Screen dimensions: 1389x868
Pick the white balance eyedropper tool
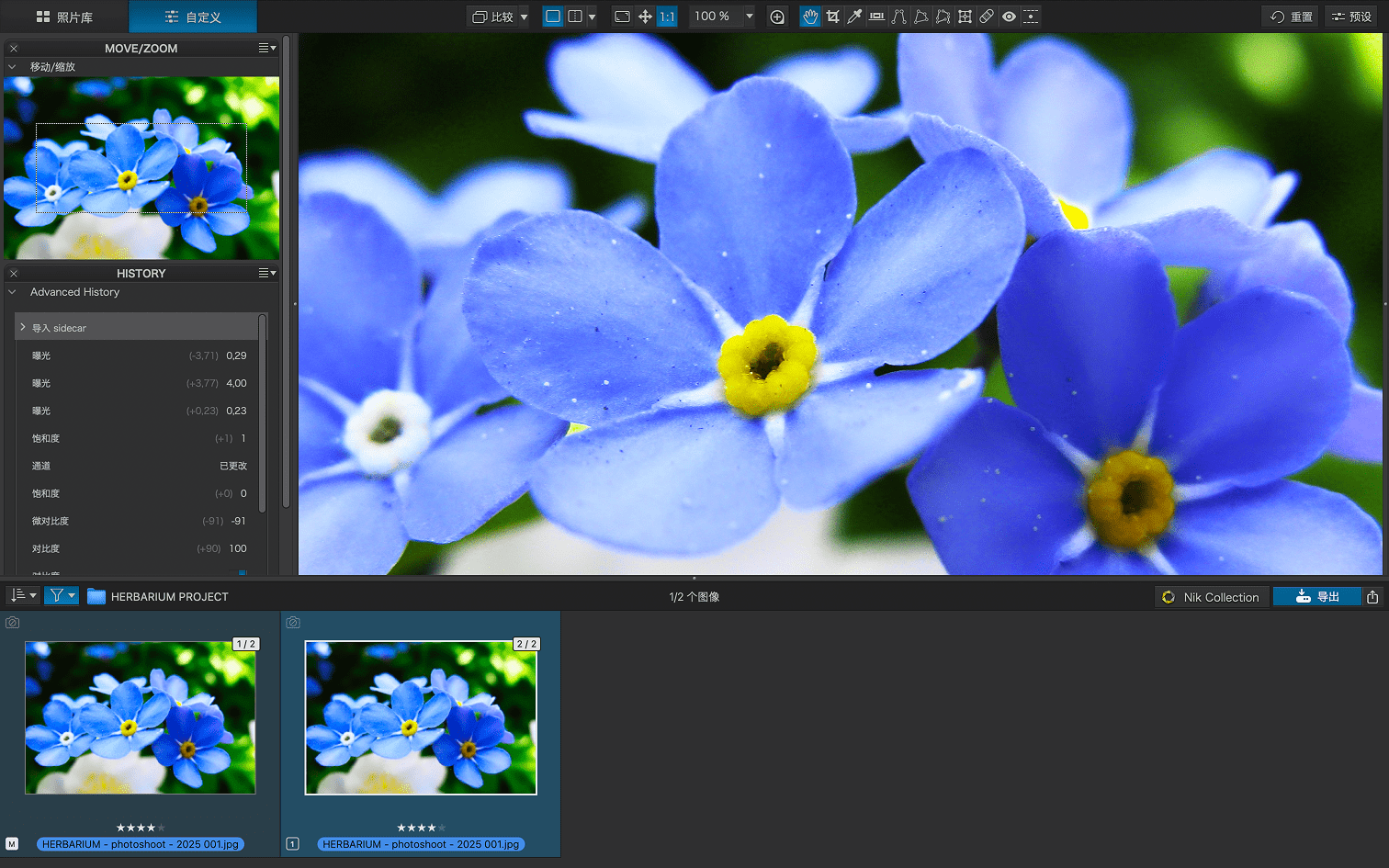click(854, 17)
